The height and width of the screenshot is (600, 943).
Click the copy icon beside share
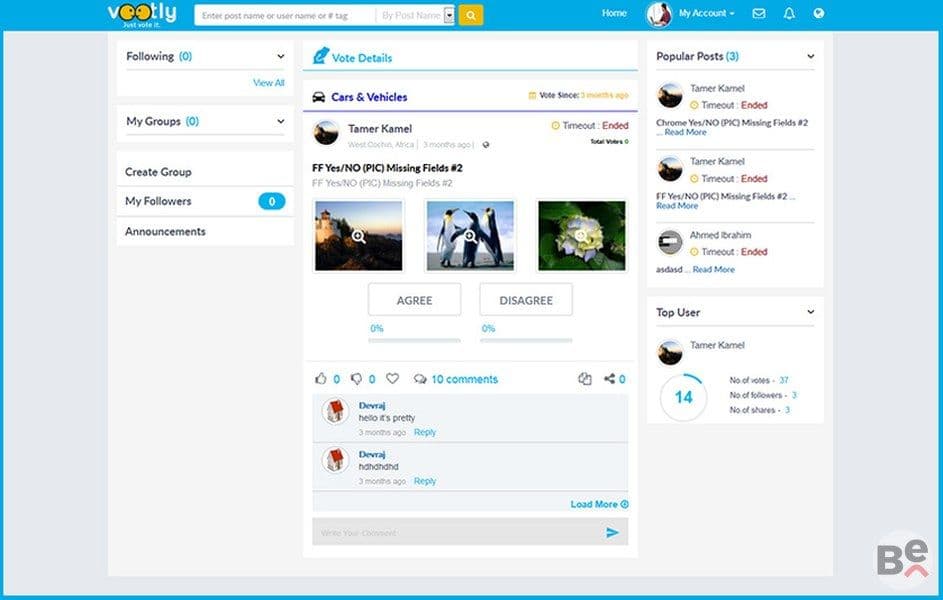click(585, 379)
